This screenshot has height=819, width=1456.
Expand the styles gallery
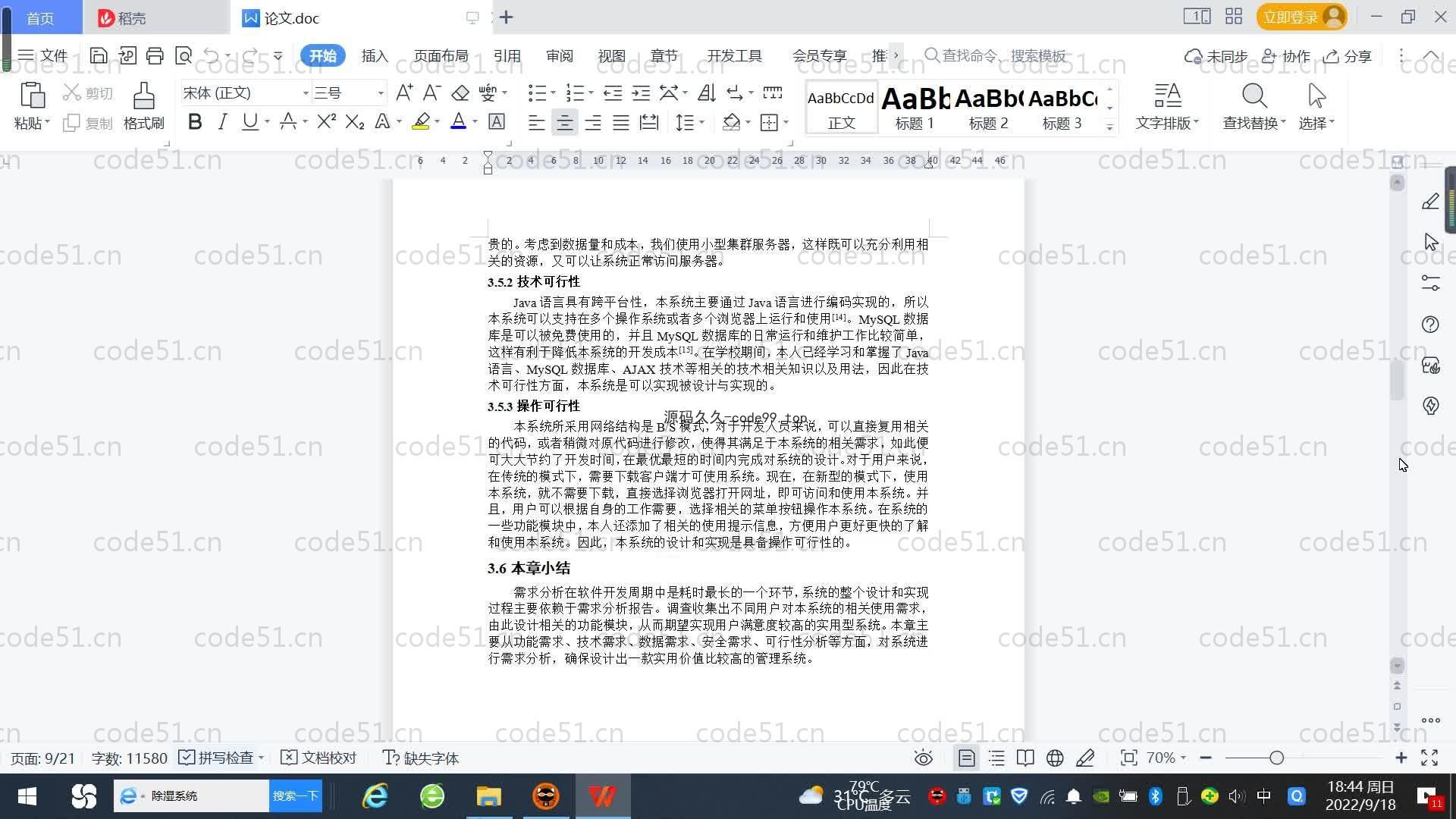[x=1109, y=127]
